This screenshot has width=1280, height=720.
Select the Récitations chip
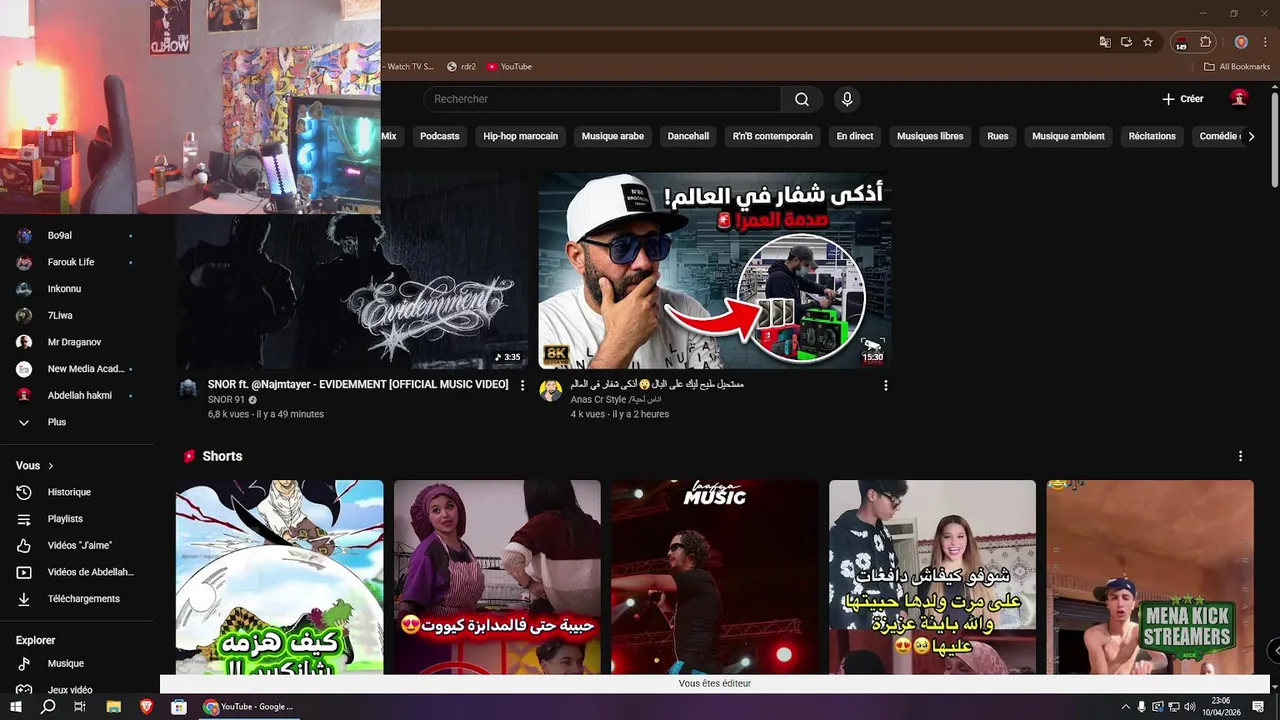(x=1152, y=136)
